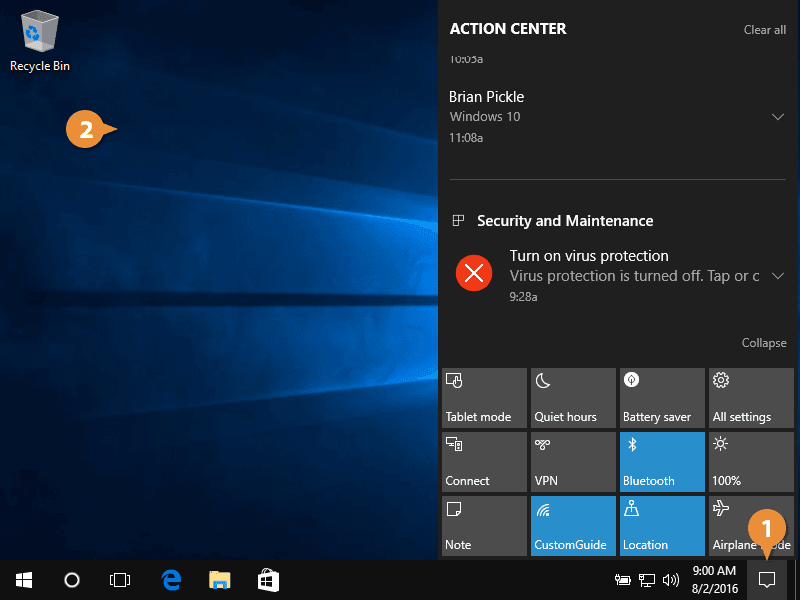
Task: Click the ACTION CENTER title
Action: [x=508, y=29]
